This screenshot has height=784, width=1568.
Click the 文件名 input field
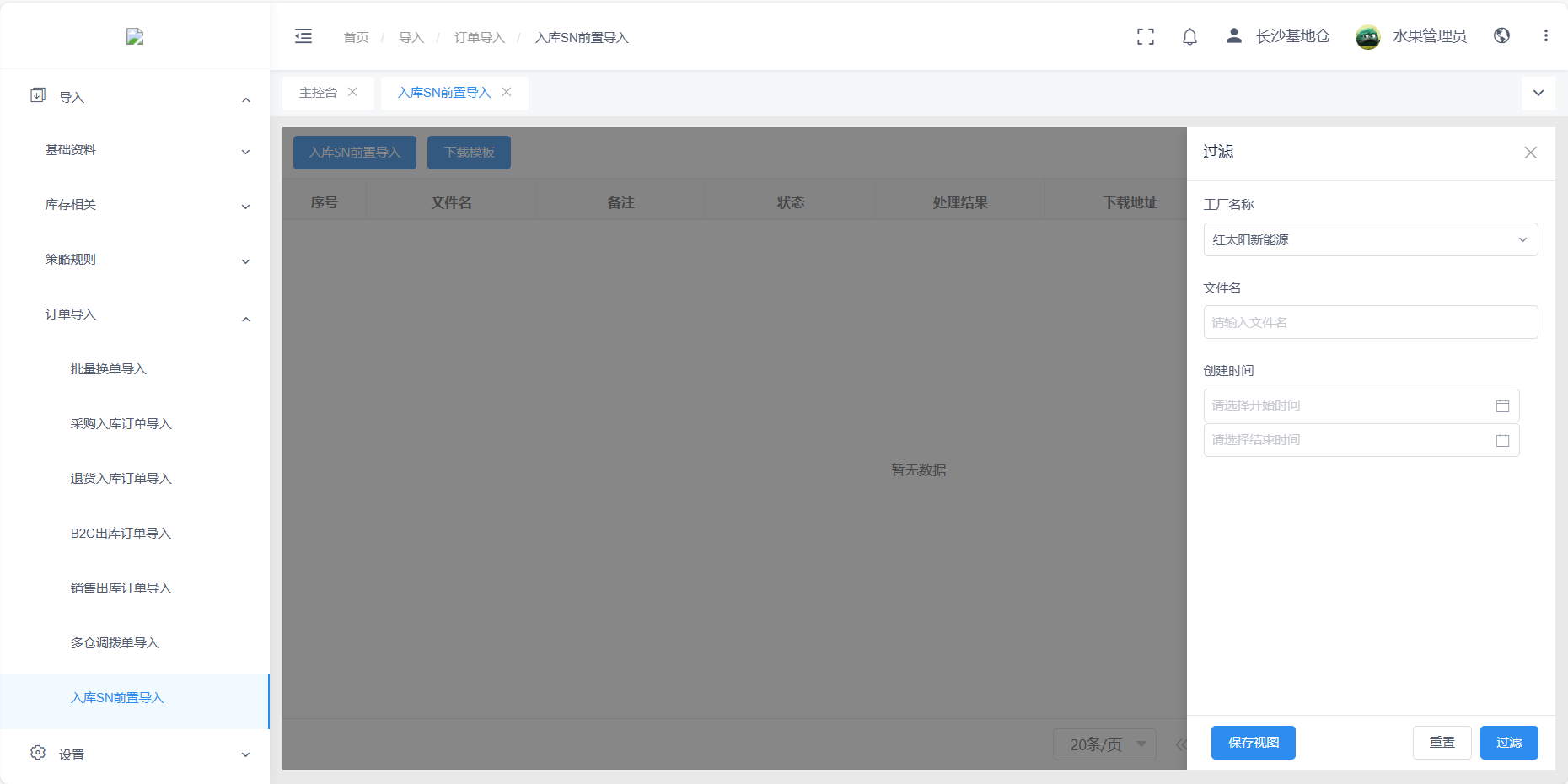(1371, 322)
